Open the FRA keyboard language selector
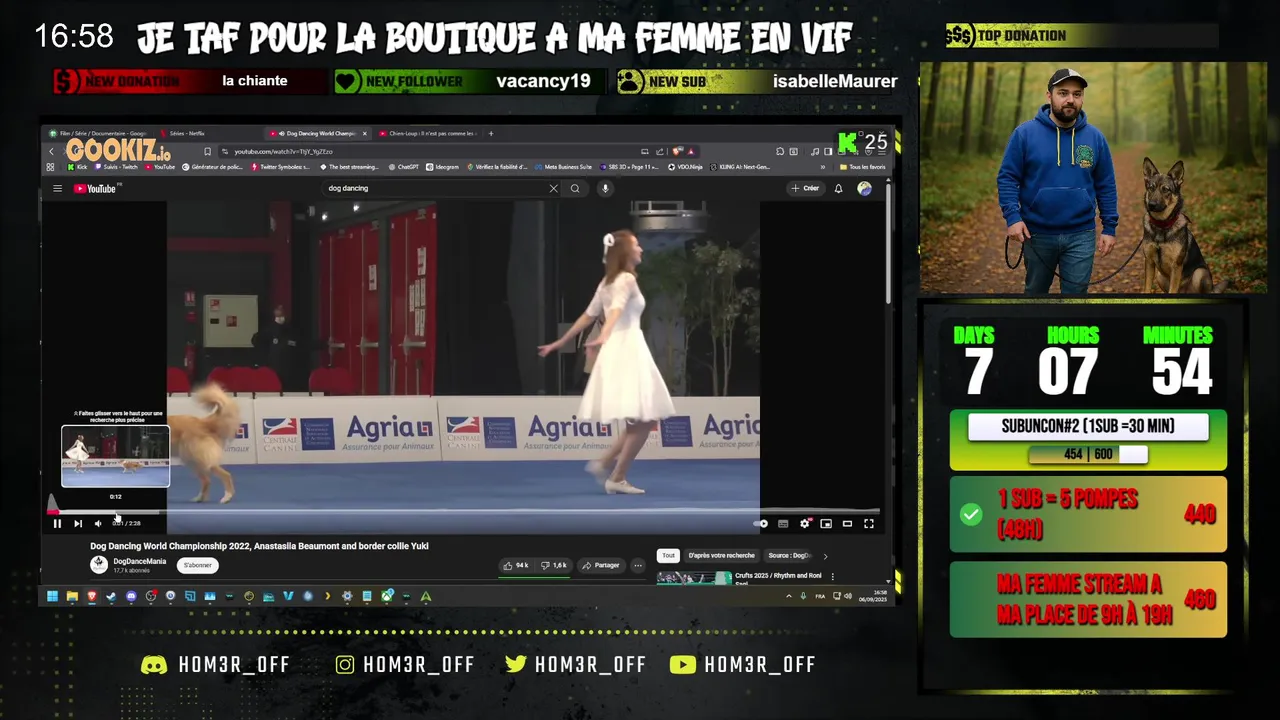 [x=820, y=596]
